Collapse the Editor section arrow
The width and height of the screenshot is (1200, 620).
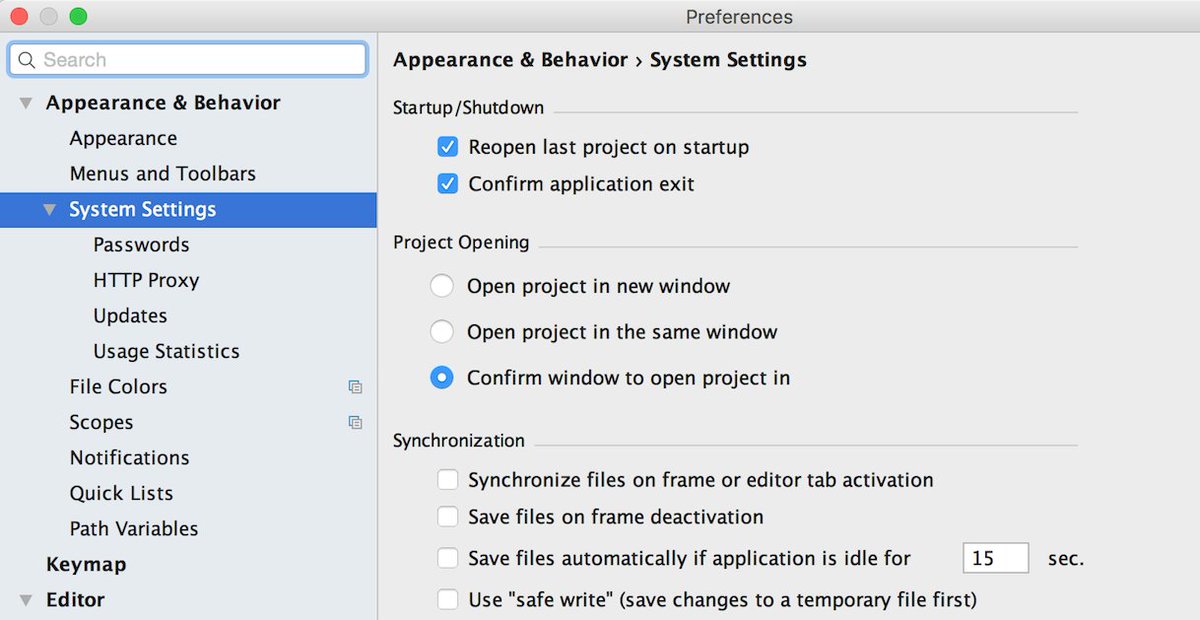click(26, 600)
